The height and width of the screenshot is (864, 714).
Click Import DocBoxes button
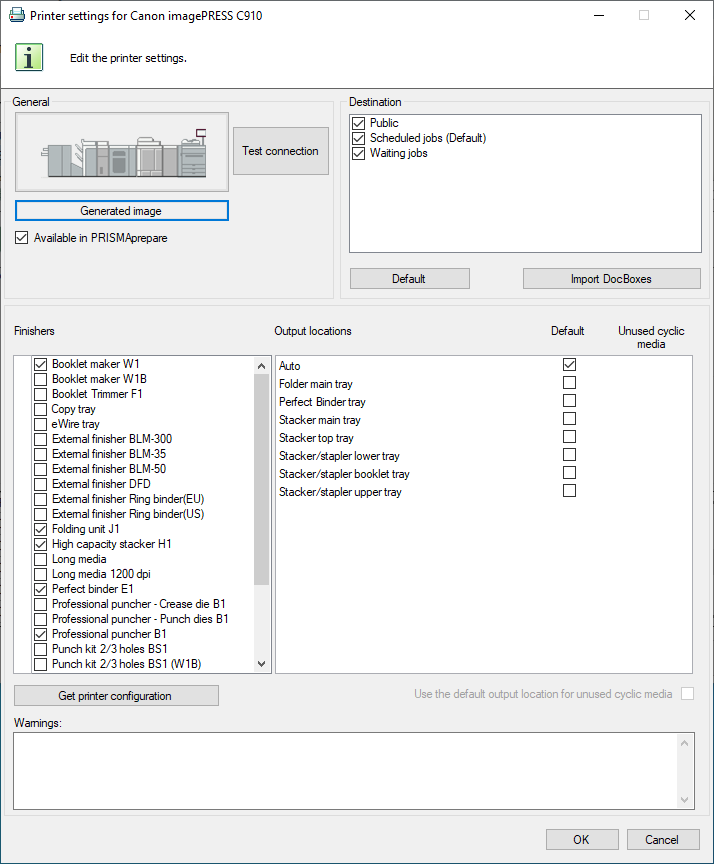click(x=610, y=279)
